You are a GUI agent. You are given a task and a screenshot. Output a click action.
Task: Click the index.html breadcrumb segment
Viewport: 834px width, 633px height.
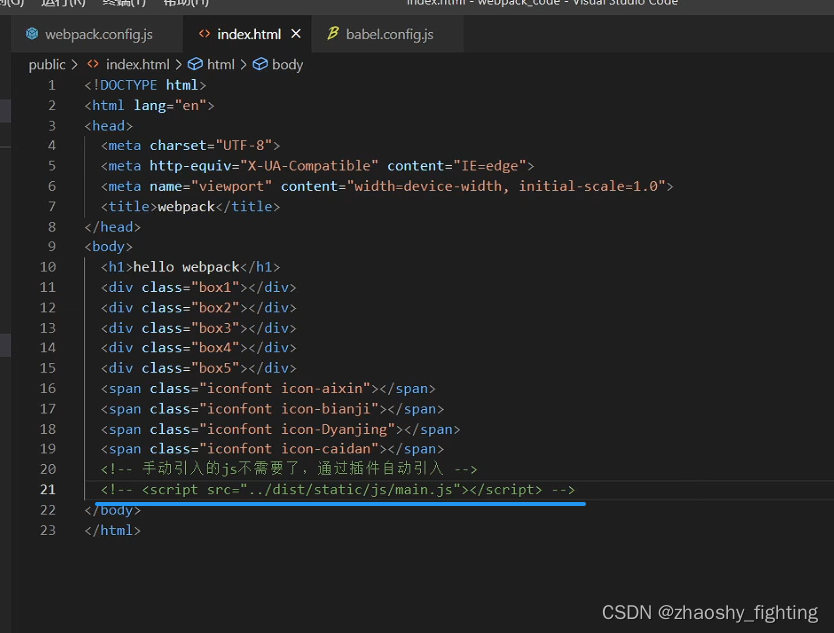pyautogui.click(x=138, y=64)
